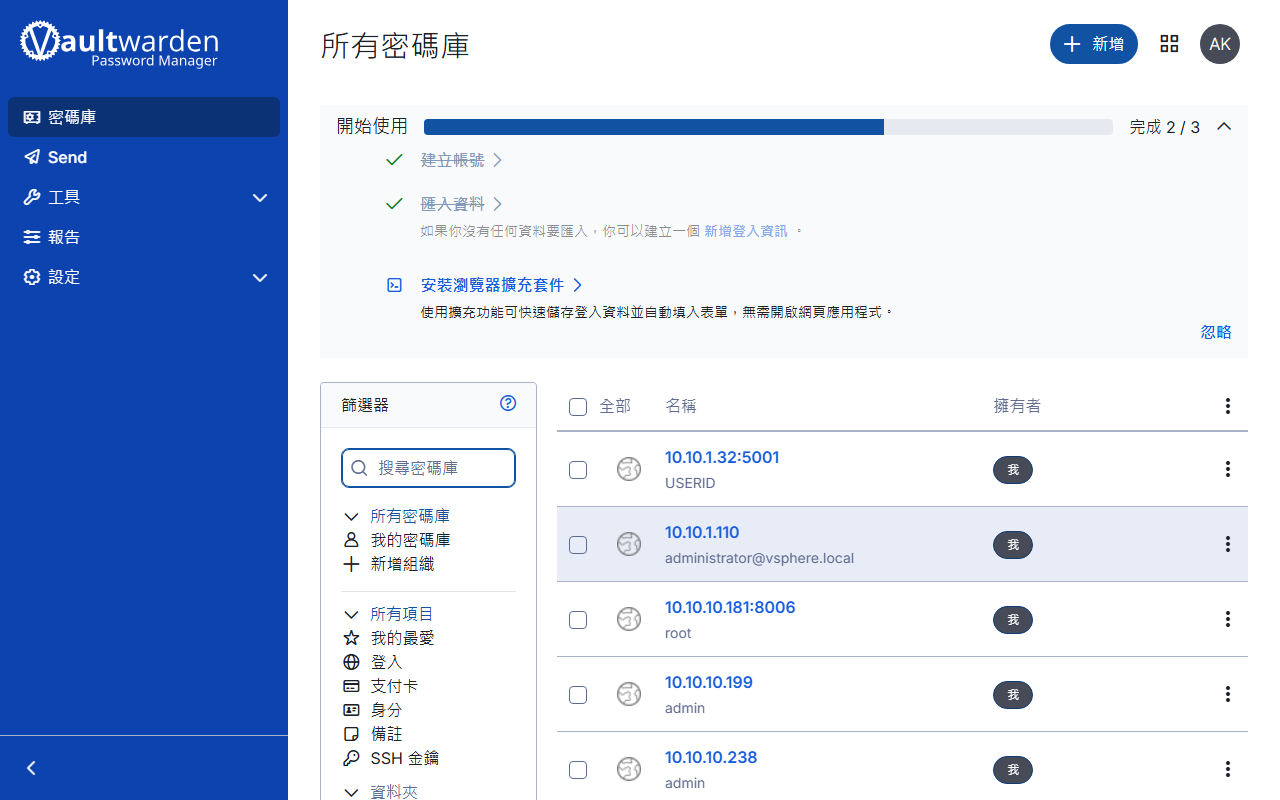
Task: Click the 開始使用 progress bar
Action: tap(768, 127)
